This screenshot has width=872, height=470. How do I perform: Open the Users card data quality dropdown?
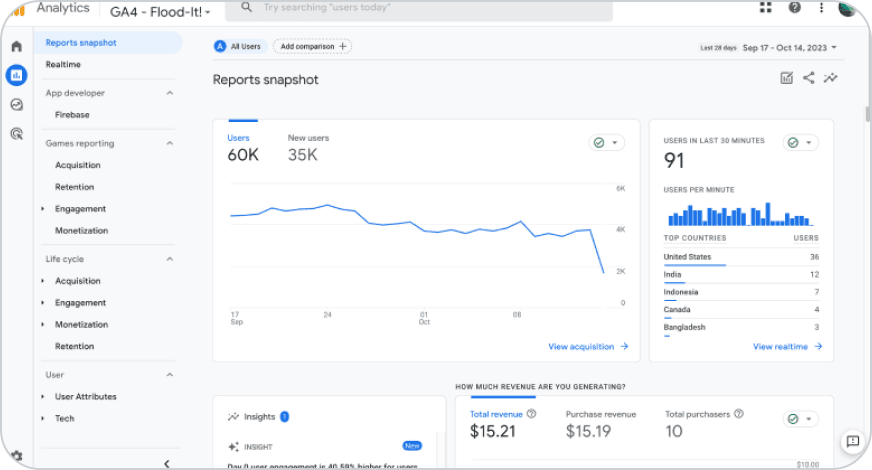pyautogui.click(x=606, y=143)
